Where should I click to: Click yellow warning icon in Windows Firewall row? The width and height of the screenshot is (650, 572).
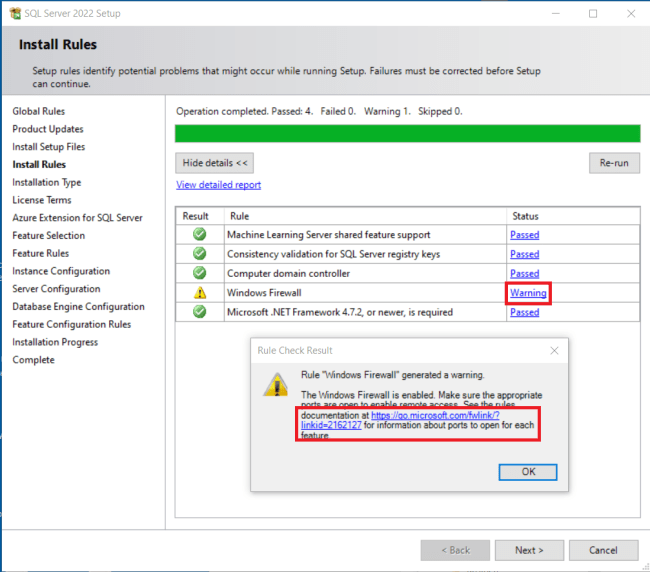[x=200, y=293]
